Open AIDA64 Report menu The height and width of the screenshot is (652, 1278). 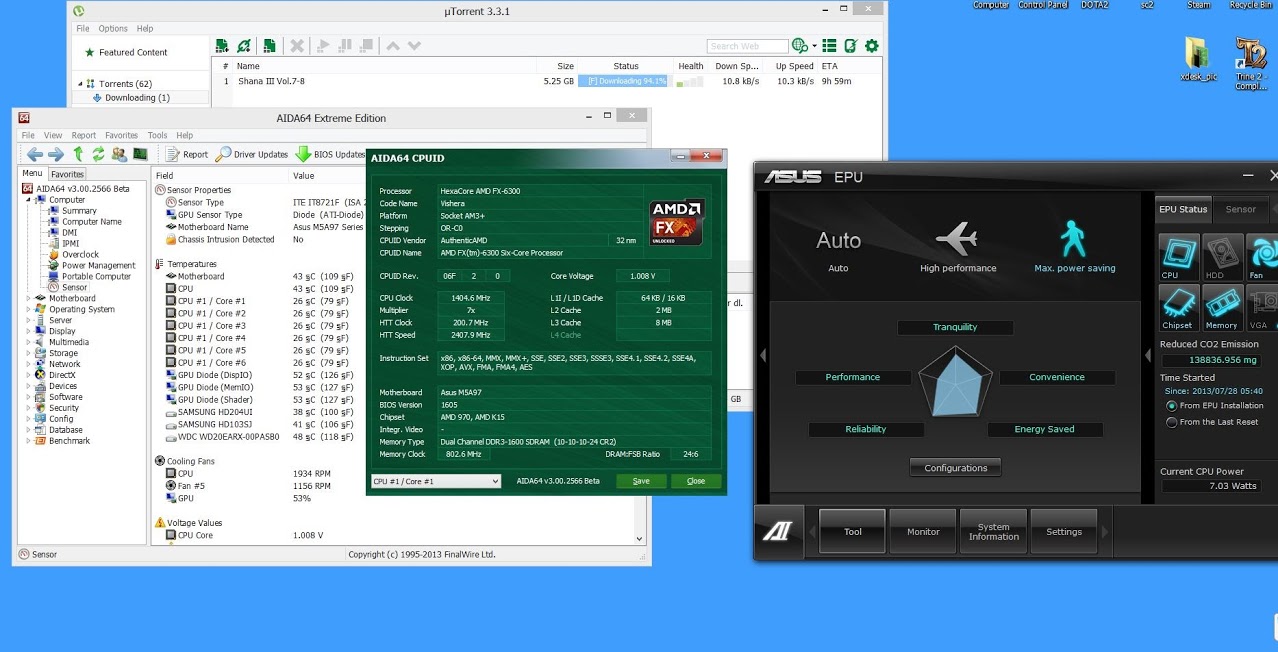84,135
